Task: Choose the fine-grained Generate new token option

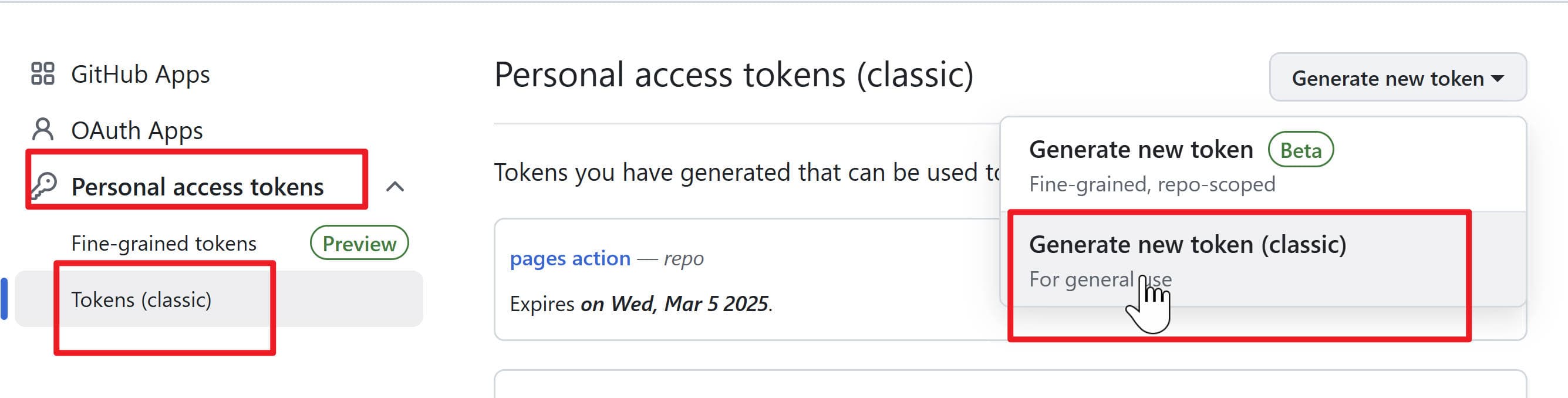Action: (1141, 150)
